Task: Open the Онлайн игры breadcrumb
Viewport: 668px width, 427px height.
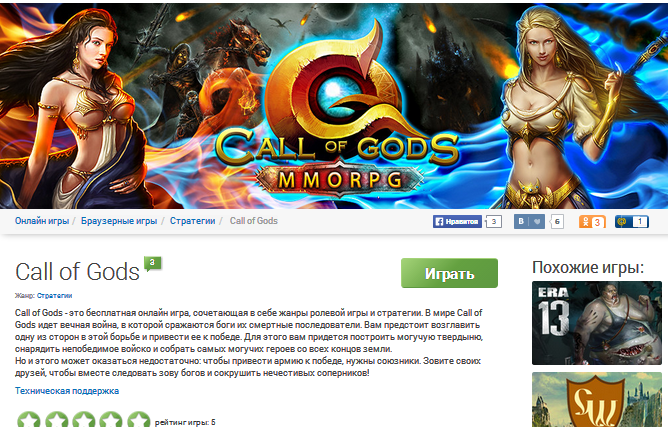Action: point(42,221)
